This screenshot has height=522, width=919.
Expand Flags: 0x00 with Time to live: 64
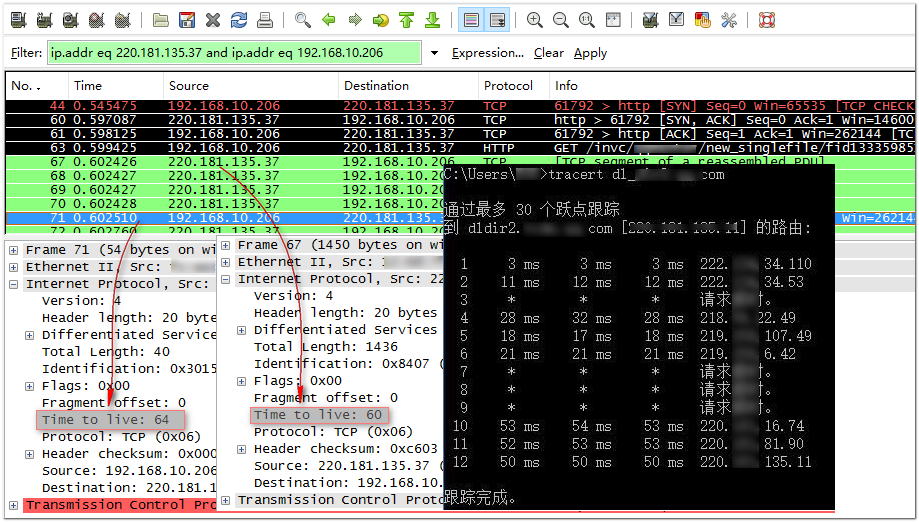click(x=29, y=386)
